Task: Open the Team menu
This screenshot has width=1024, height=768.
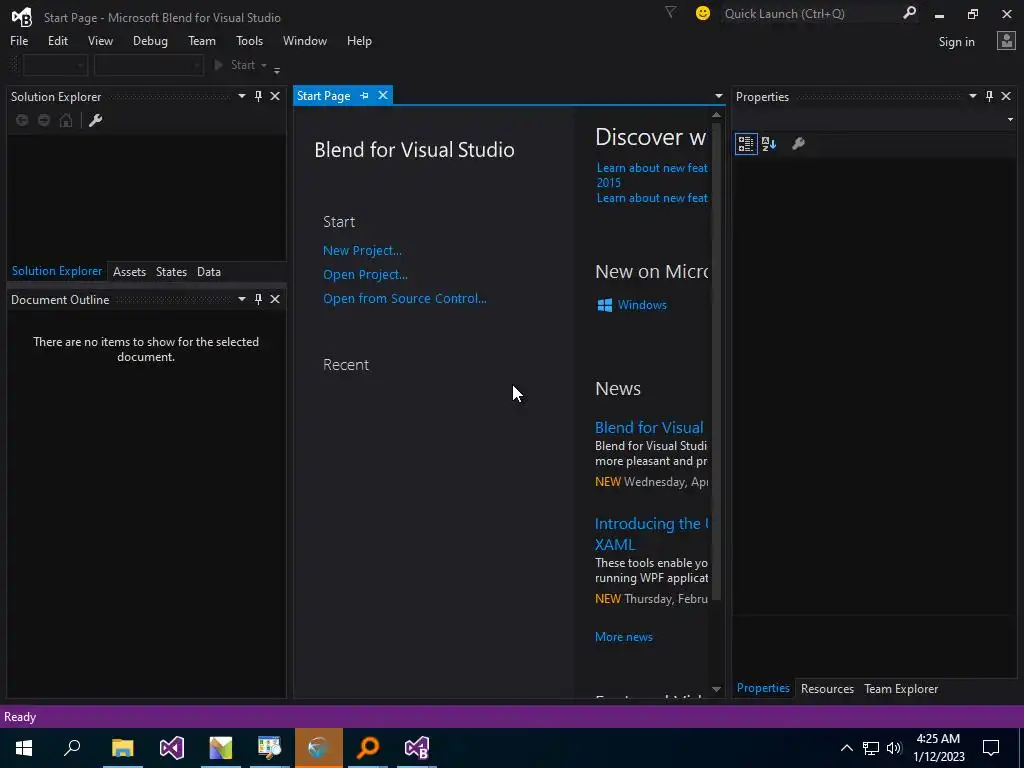Action: click(x=202, y=40)
